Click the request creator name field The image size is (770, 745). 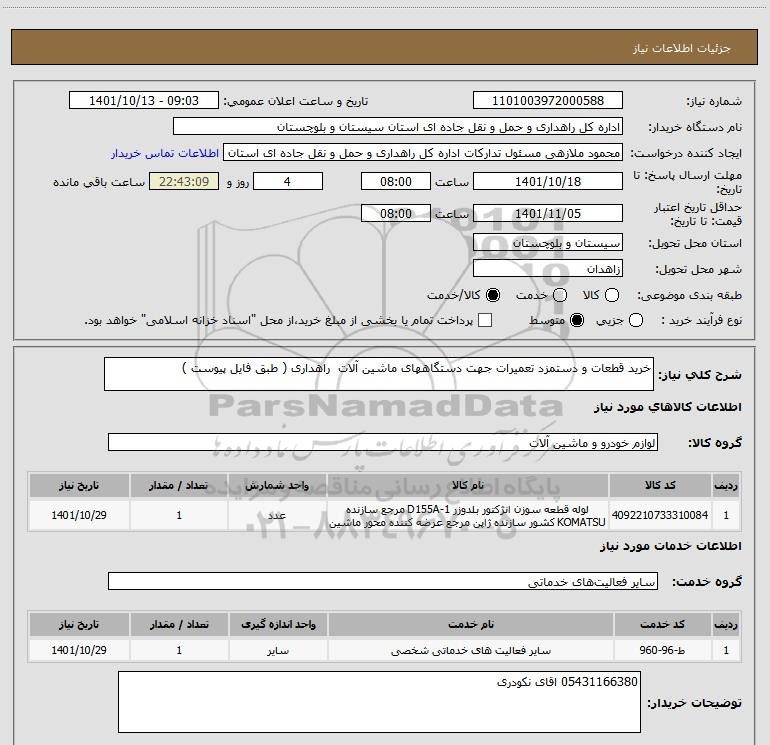[x=423, y=153]
